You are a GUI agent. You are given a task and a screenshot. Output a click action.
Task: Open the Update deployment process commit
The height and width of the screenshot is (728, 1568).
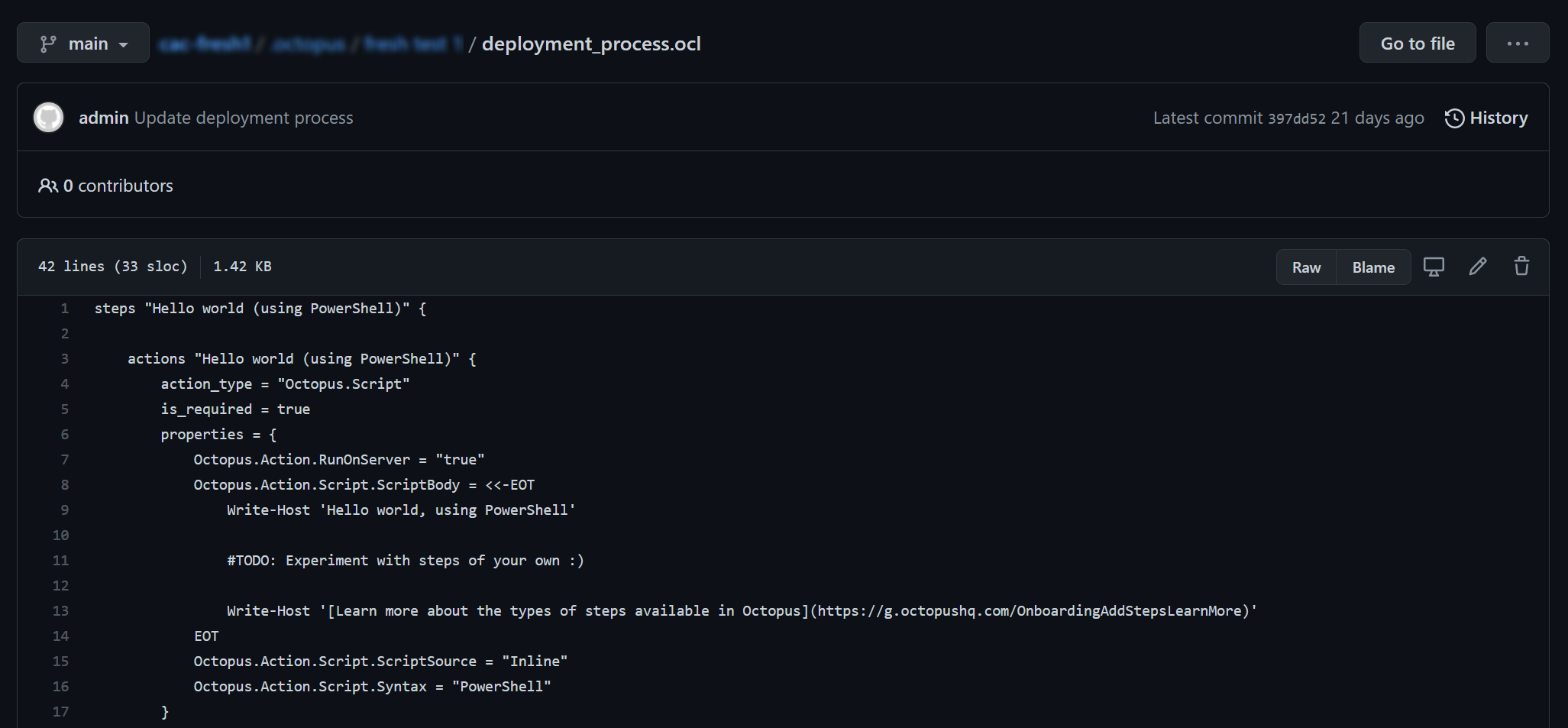point(244,117)
